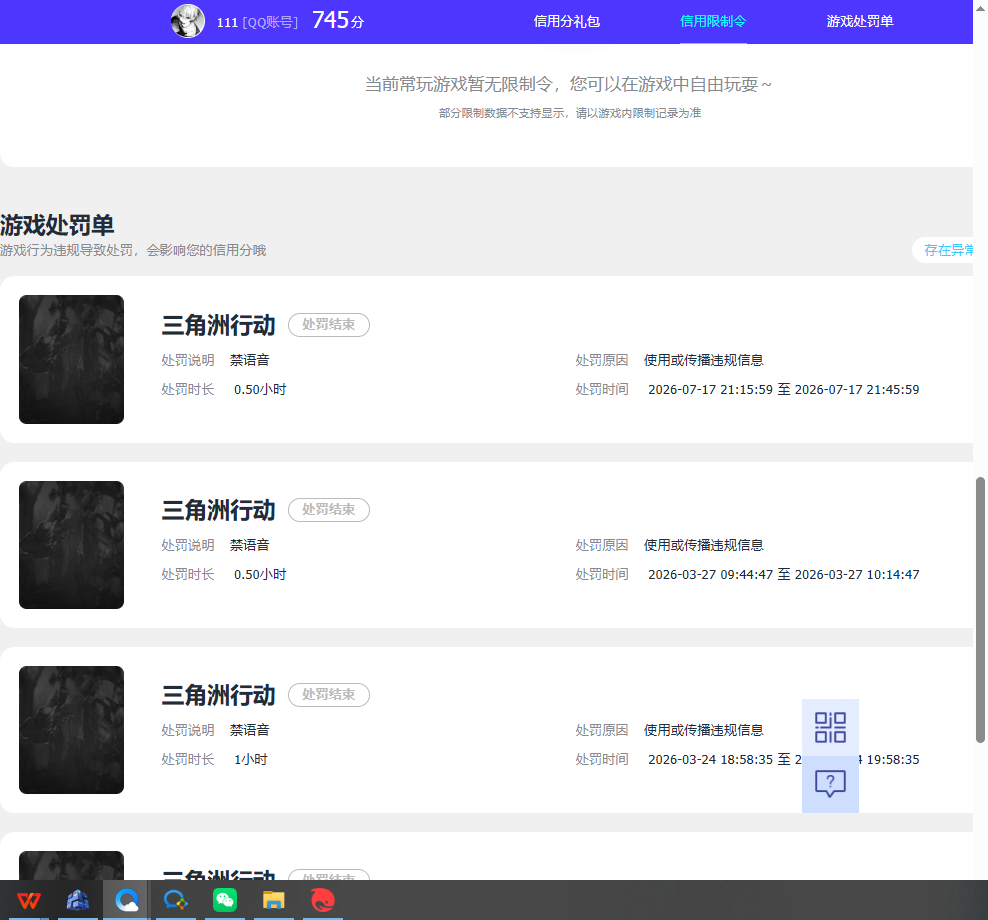Select the 信用限制令 tab
This screenshot has width=988, height=920.
point(713,21)
